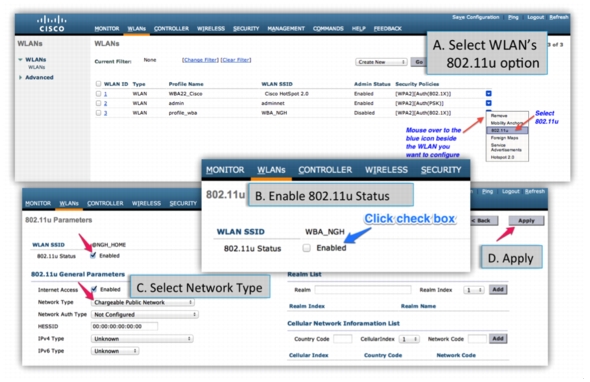
Task: Open the IPv6 Type dropdown
Action: [x=115, y=351]
